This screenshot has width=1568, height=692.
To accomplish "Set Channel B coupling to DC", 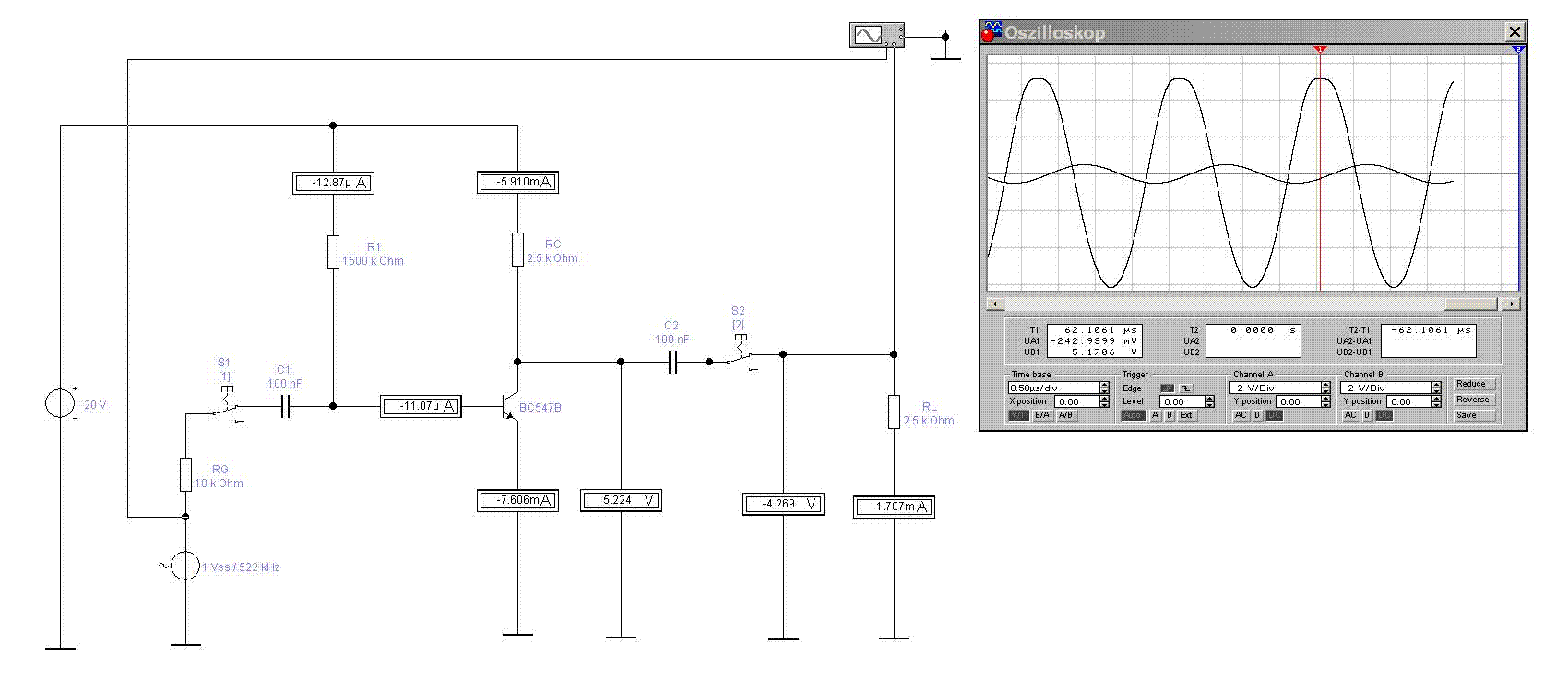I will (x=1384, y=415).
